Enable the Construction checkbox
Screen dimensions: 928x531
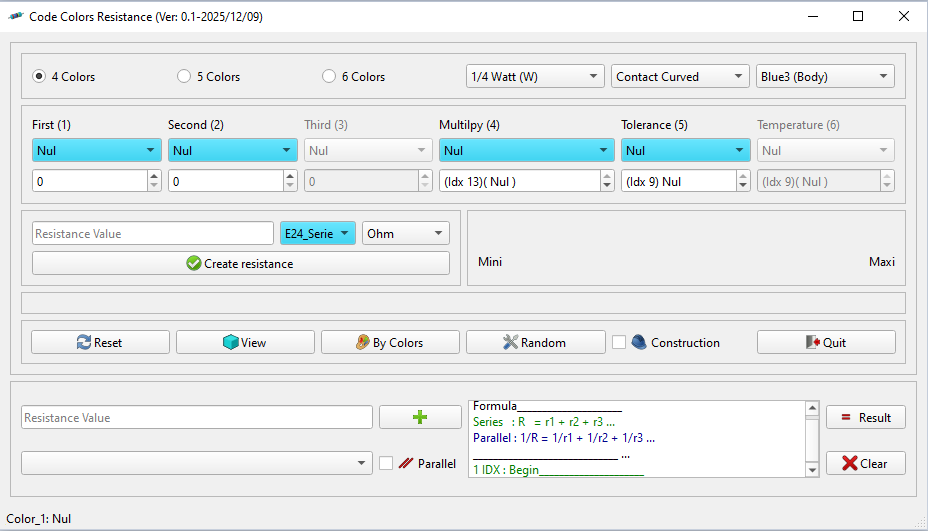coord(619,342)
